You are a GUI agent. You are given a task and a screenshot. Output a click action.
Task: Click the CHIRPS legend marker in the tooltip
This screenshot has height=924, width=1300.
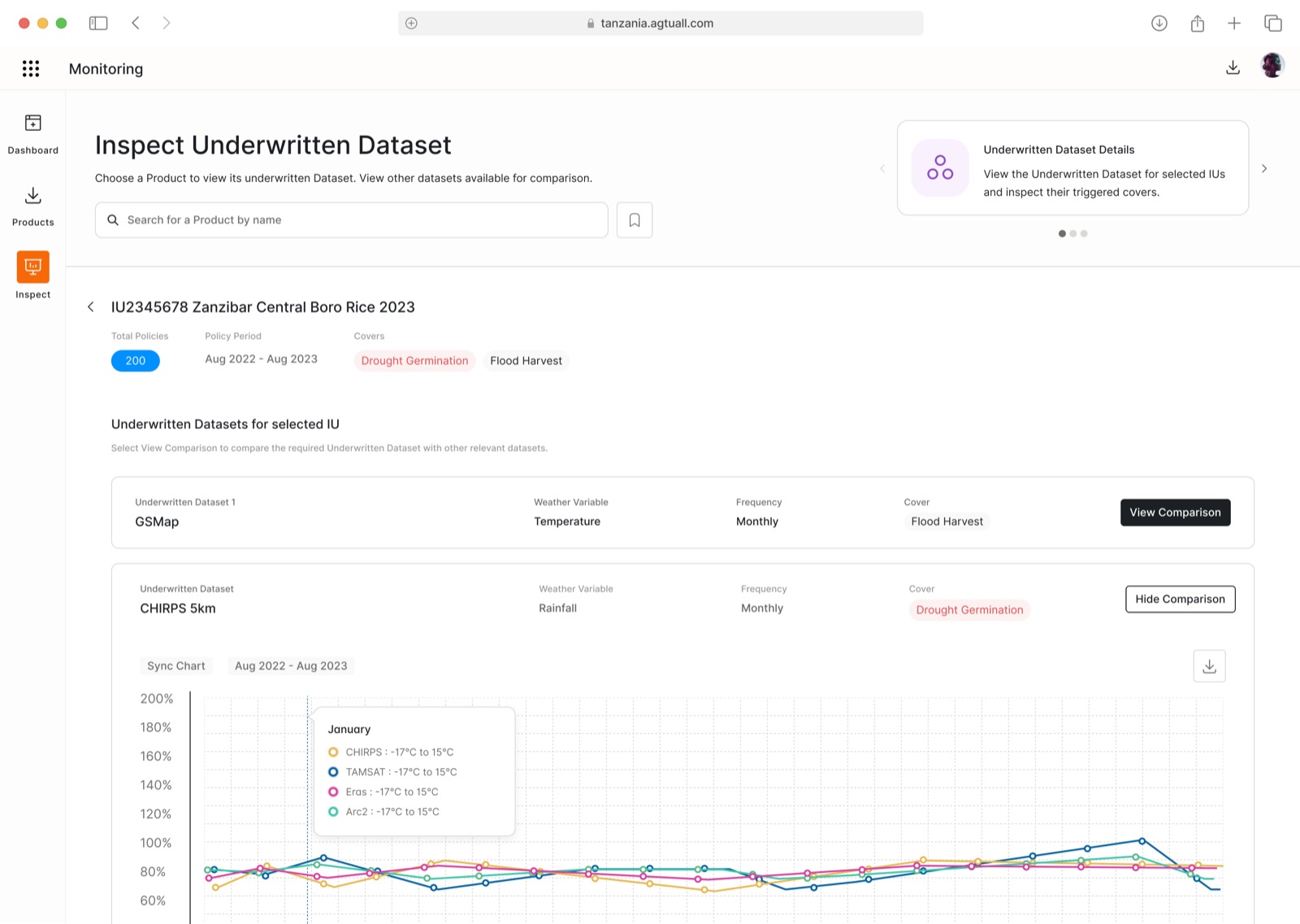(333, 753)
